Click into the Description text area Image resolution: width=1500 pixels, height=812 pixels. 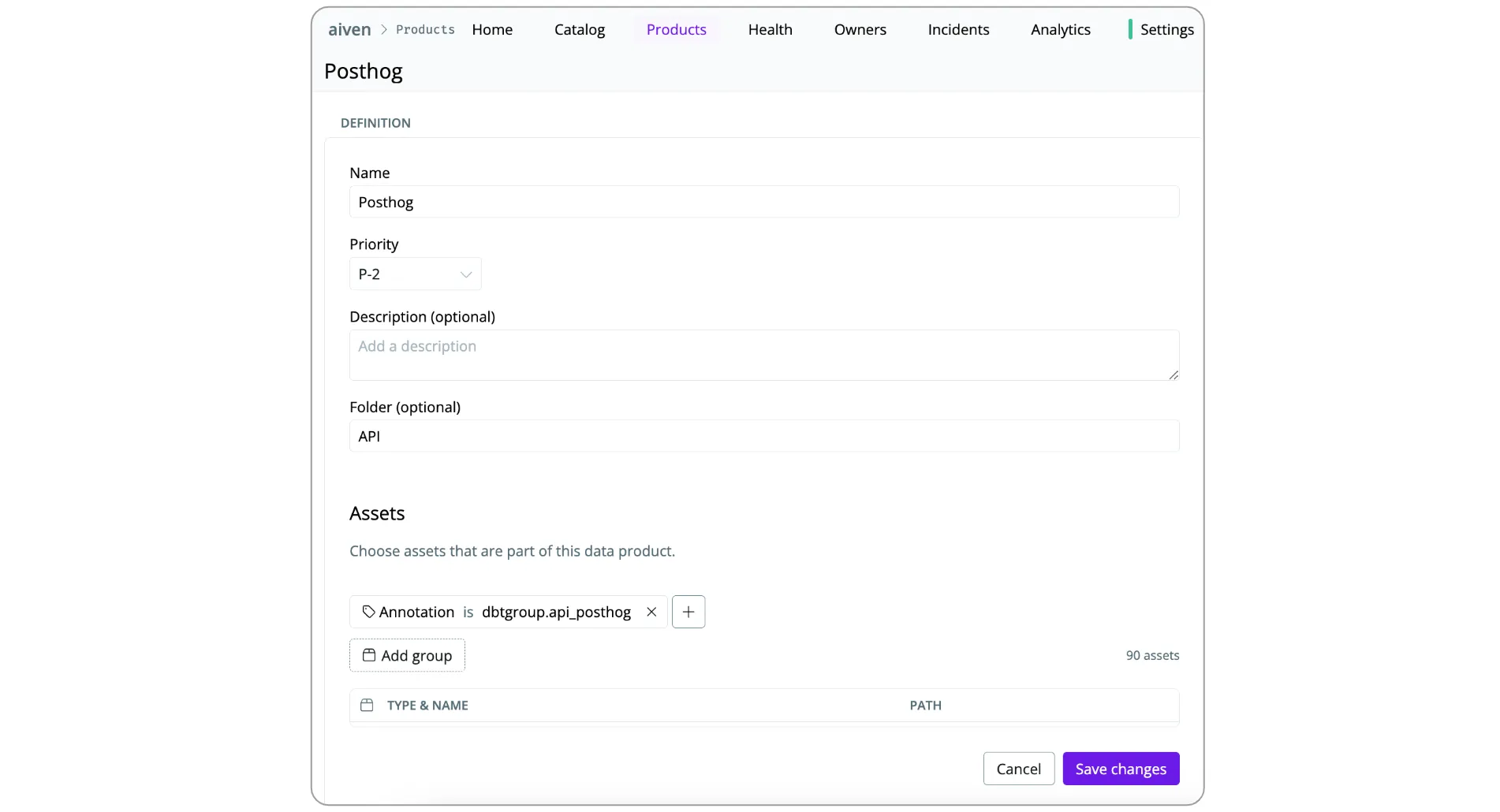(x=764, y=355)
